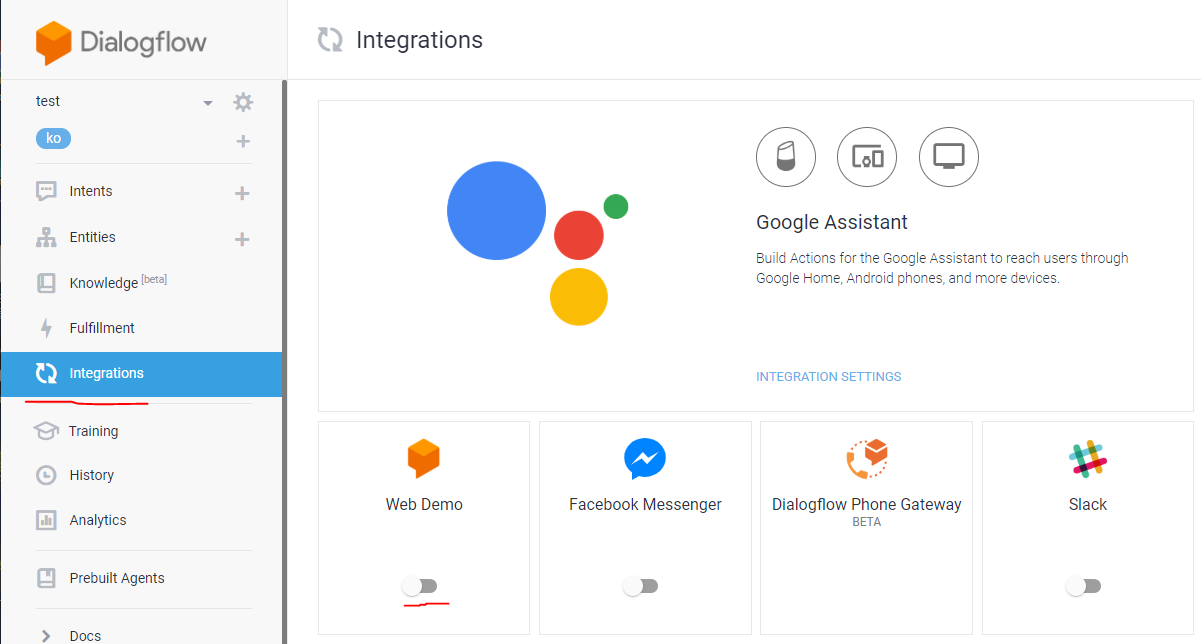The height and width of the screenshot is (644, 1201).
Task: Click the Dialogflow Phone Gateway icon
Action: (867, 459)
